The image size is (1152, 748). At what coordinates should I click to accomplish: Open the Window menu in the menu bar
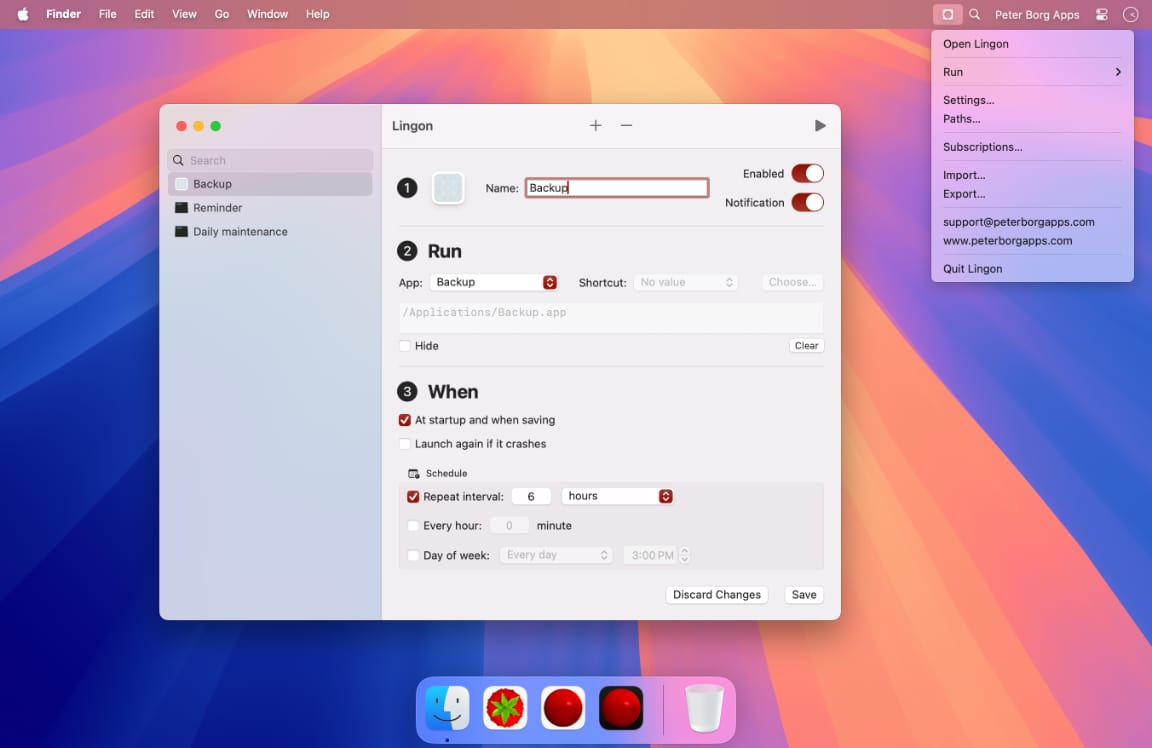(267, 14)
